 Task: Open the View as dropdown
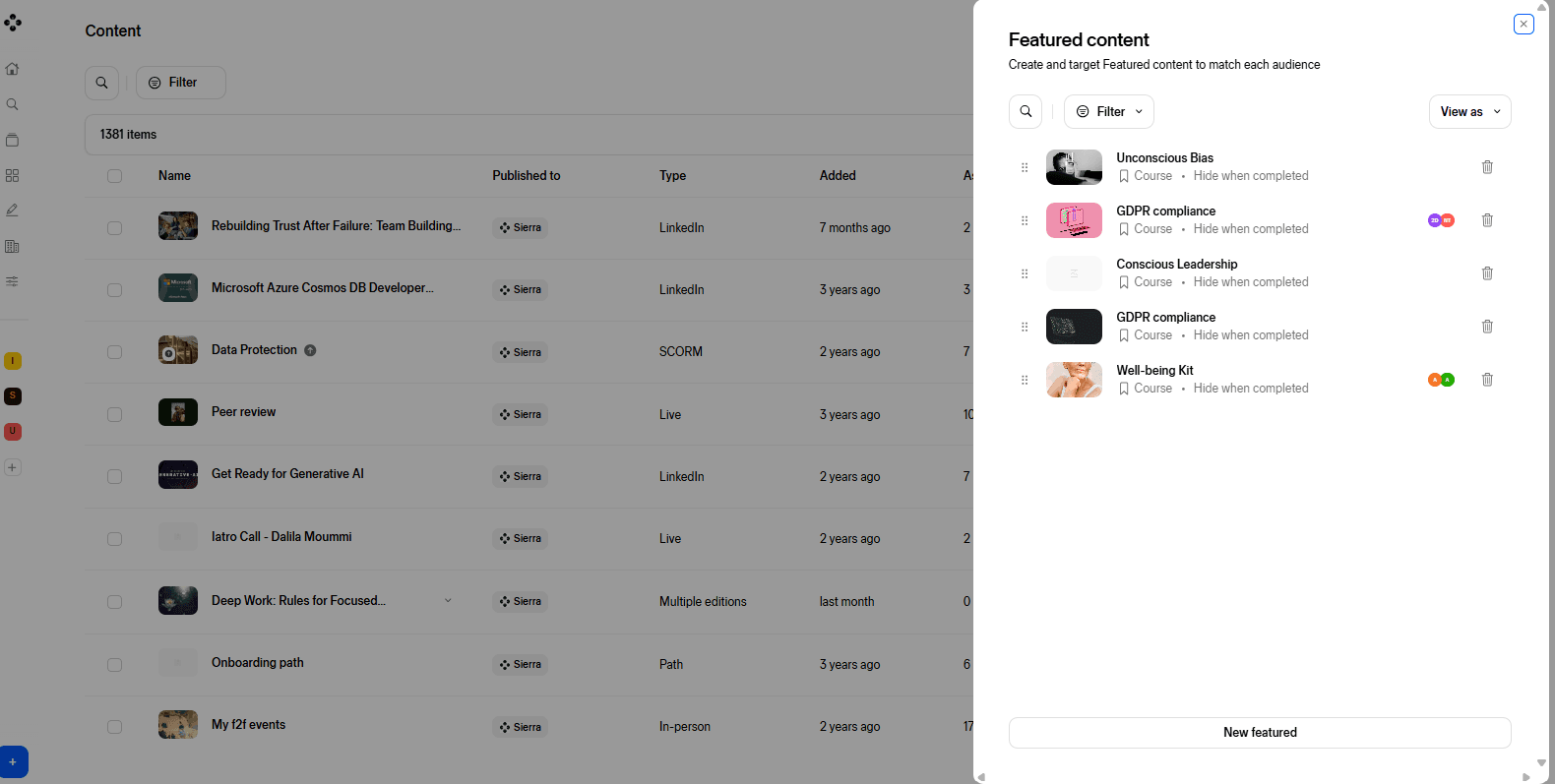tap(1469, 112)
